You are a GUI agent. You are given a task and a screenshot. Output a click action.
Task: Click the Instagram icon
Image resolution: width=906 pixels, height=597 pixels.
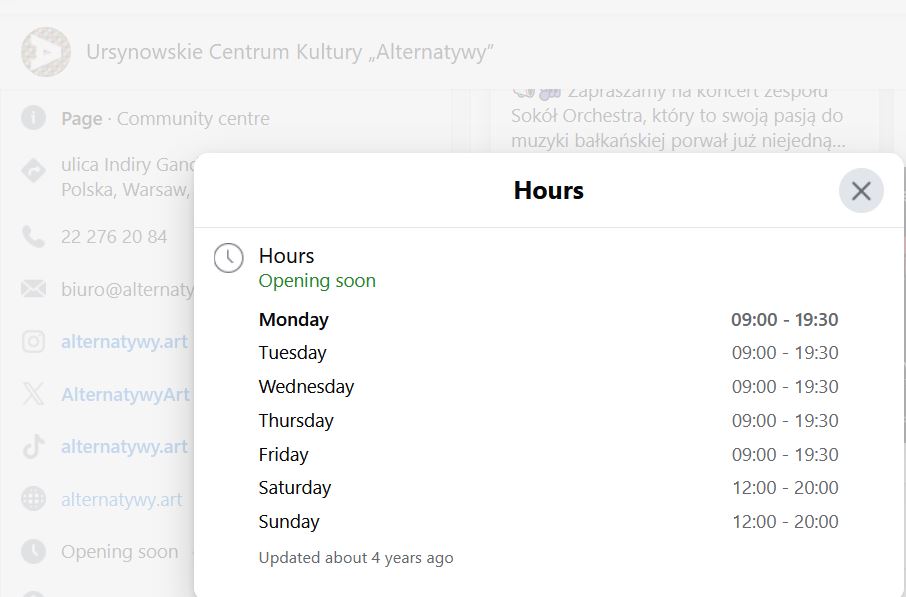tap(34, 342)
